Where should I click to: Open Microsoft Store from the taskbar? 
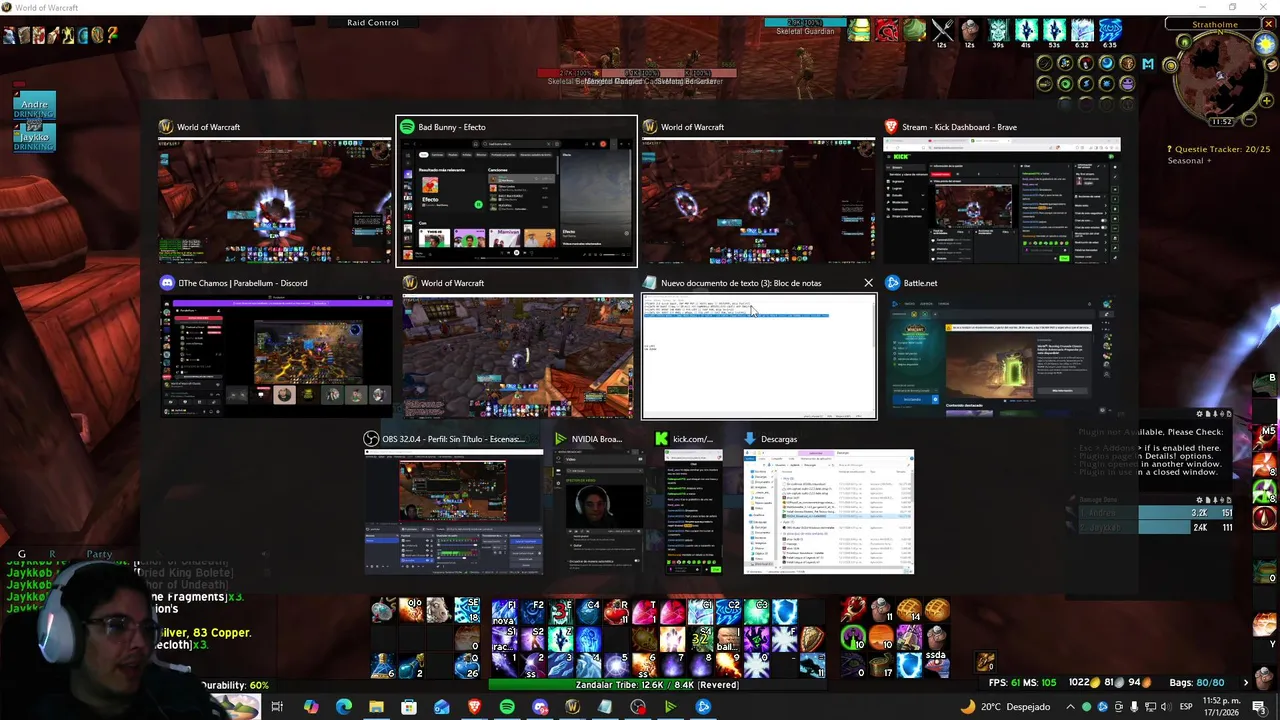[409, 707]
